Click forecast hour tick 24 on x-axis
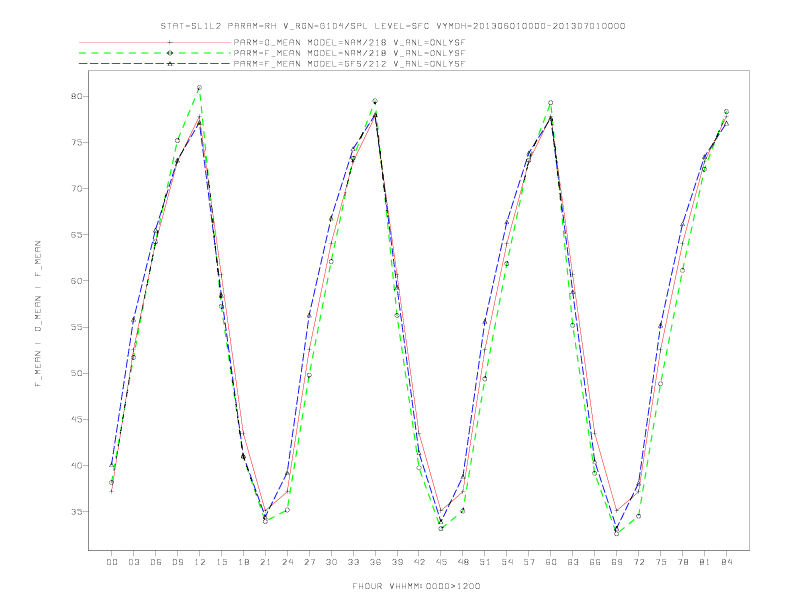The height and width of the screenshot is (612, 792). (x=287, y=562)
